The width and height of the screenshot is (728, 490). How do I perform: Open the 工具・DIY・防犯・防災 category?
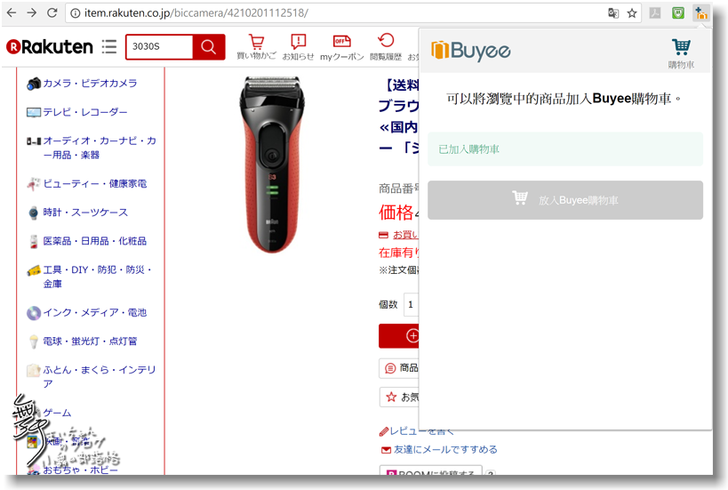click(x=97, y=277)
